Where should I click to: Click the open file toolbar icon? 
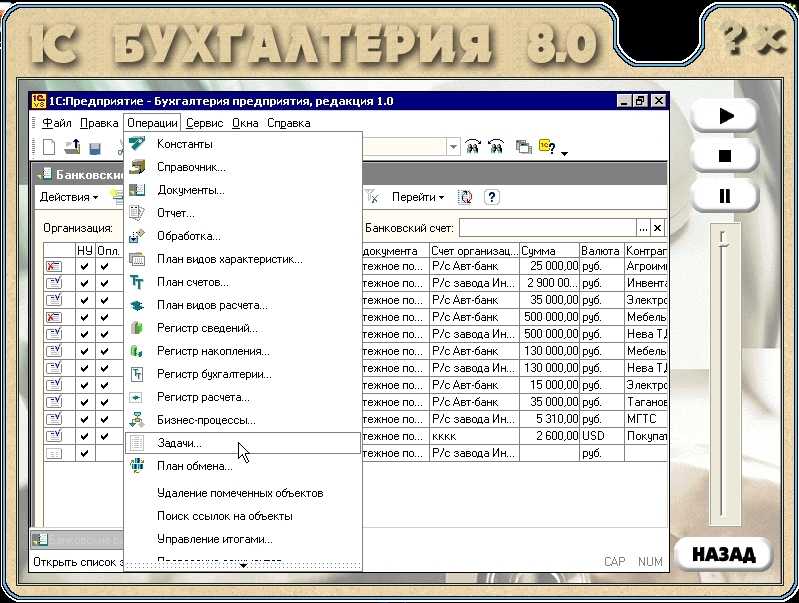pyautogui.click(x=72, y=147)
